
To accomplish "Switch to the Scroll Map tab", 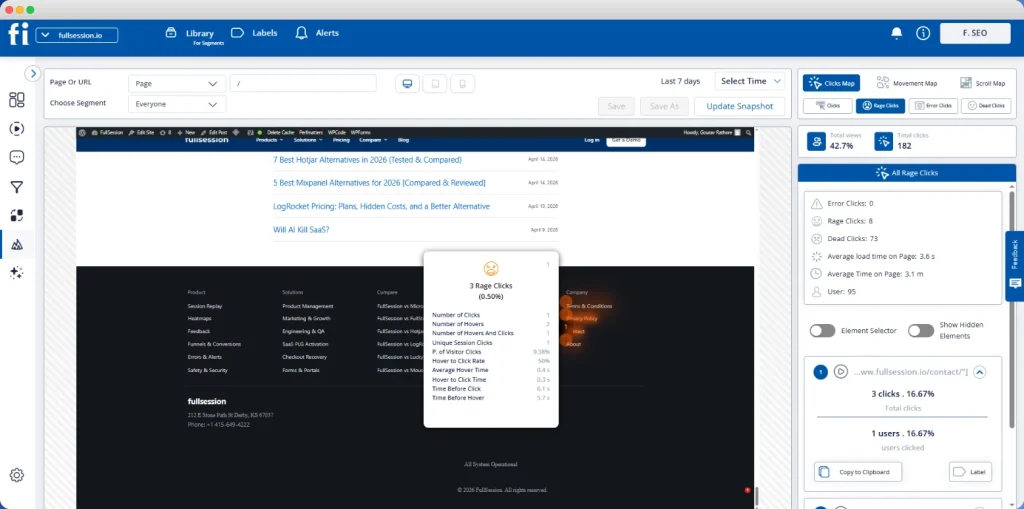I will (x=982, y=83).
